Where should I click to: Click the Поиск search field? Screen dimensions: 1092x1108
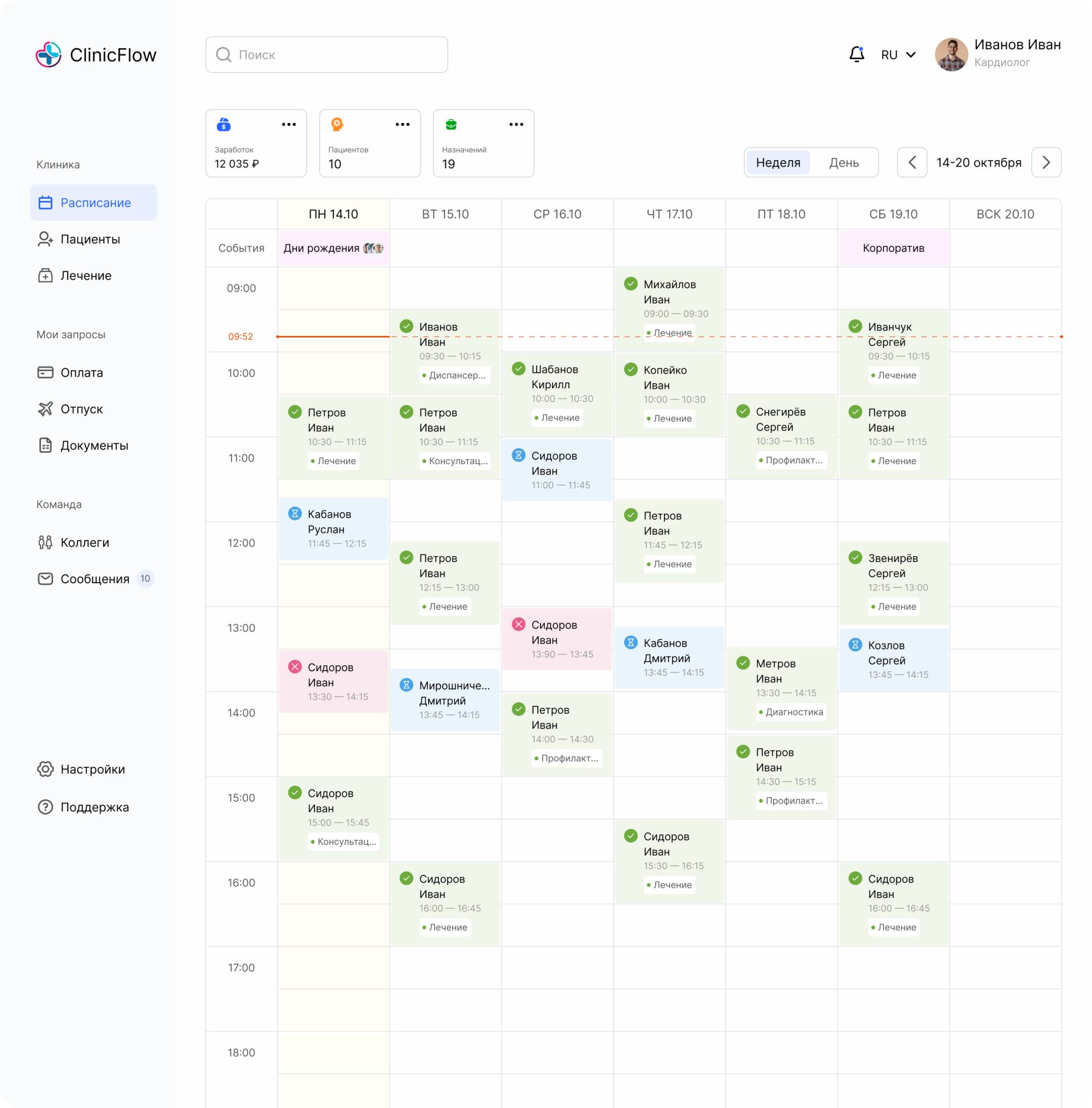point(327,55)
